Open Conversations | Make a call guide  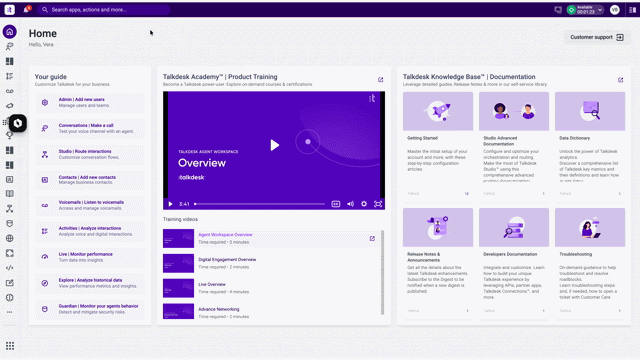pyautogui.click(x=90, y=129)
